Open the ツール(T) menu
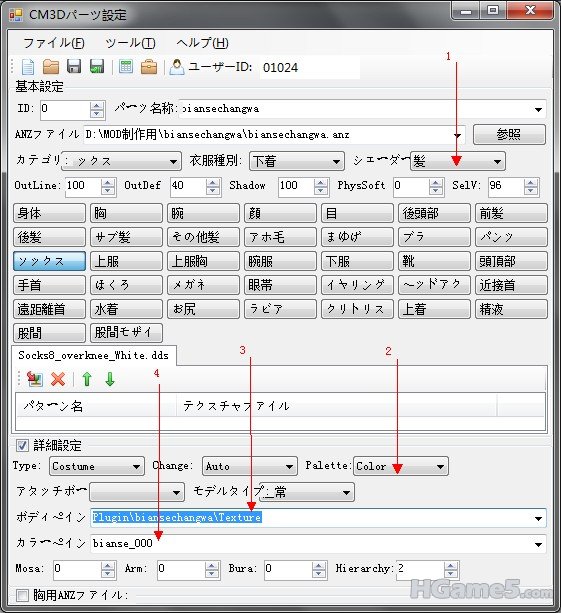The image size is (561, 613). [x=130, y=43]
